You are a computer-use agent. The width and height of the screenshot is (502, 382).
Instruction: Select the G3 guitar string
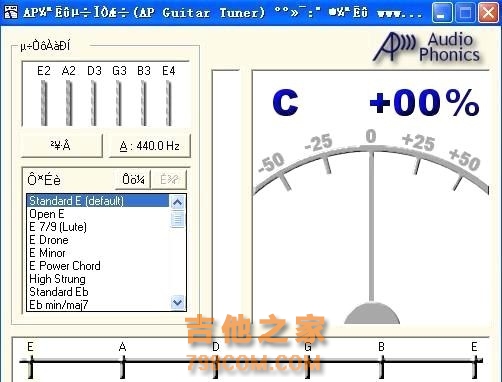point(119,103)
